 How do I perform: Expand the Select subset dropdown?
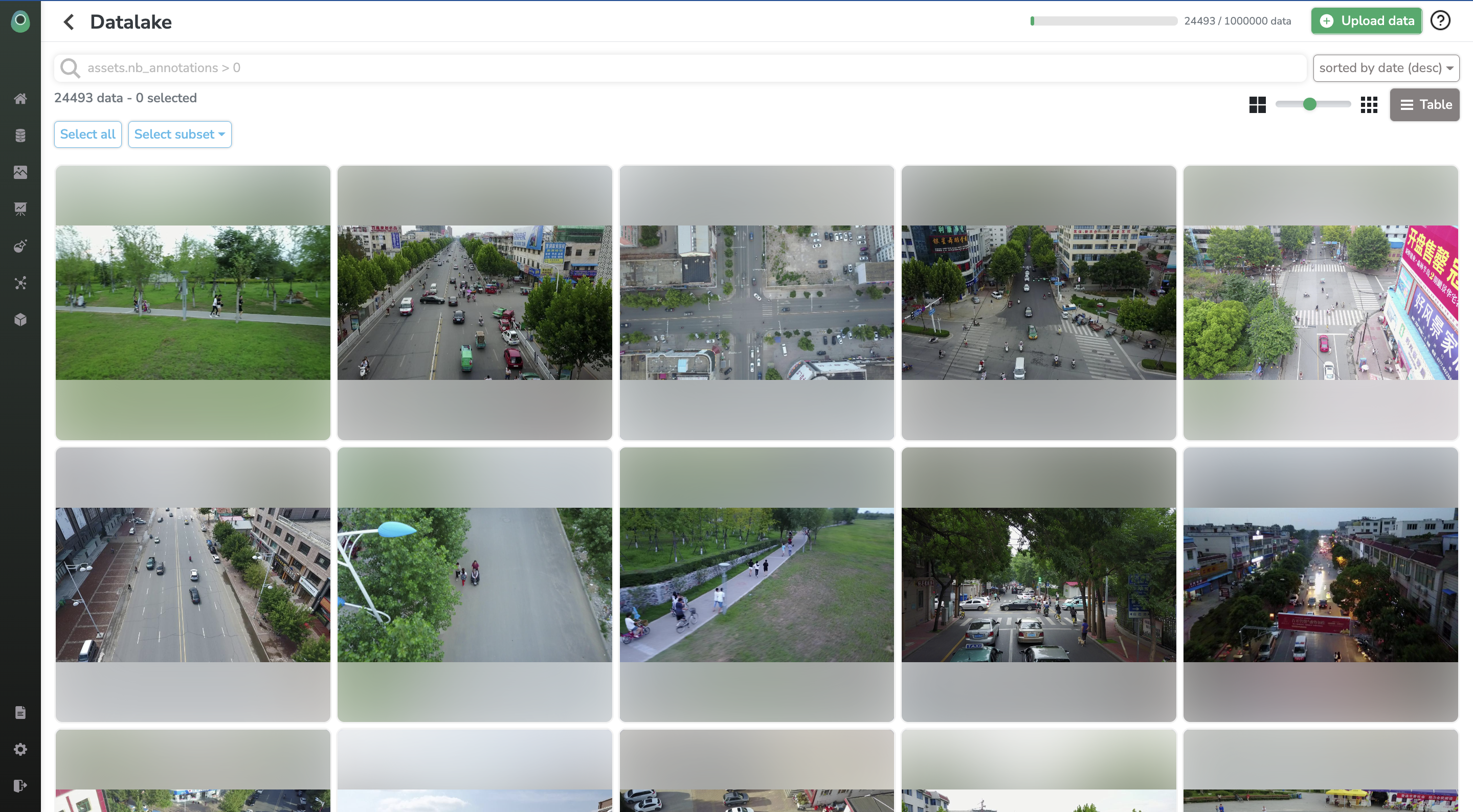(180, 134)
